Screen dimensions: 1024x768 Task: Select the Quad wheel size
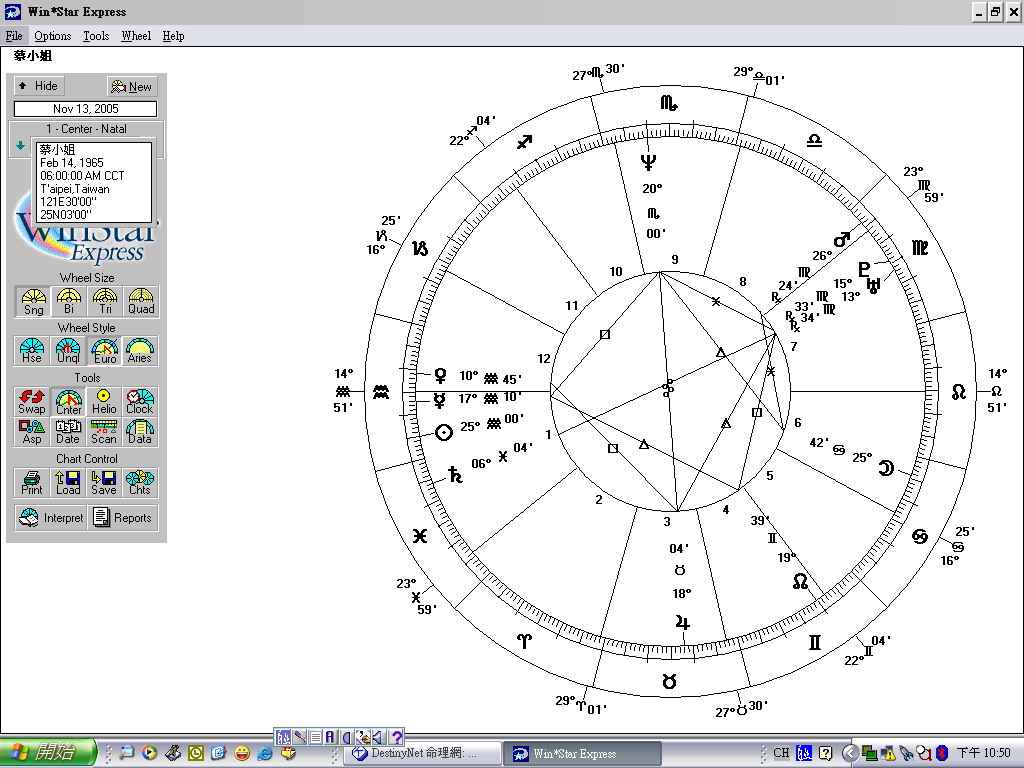pyautogui.click(x=141, y=301)
